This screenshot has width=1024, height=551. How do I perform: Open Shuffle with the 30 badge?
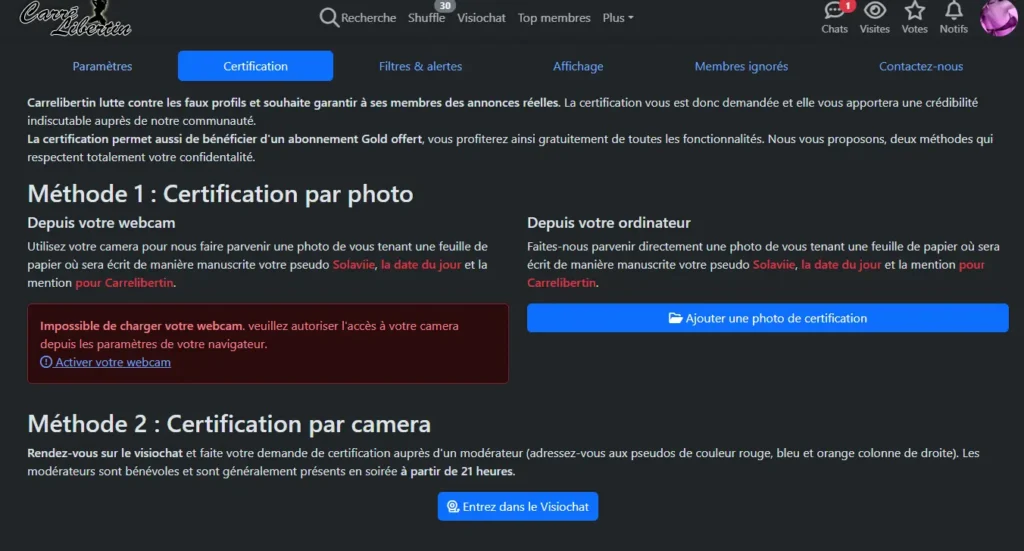coord(427,18)
